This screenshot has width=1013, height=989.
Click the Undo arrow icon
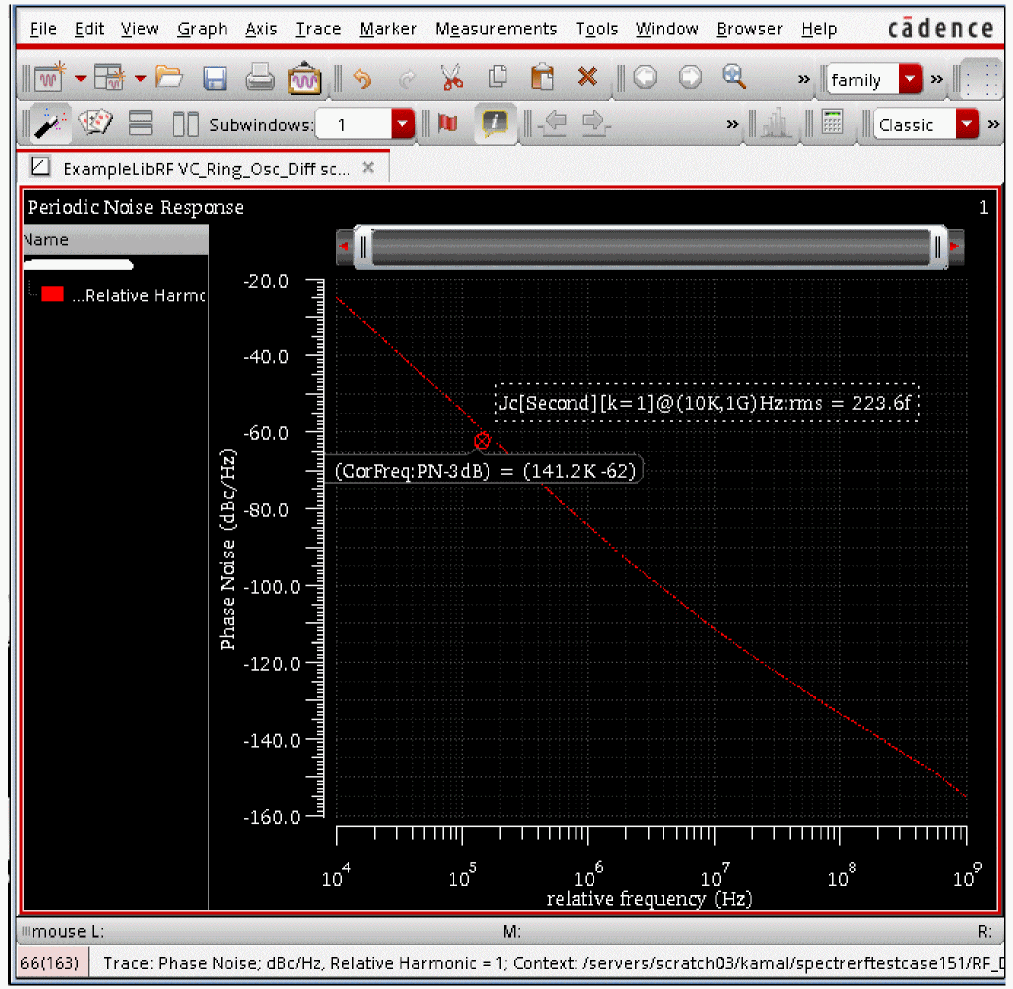pyautogui.click(x=363, y=77)
